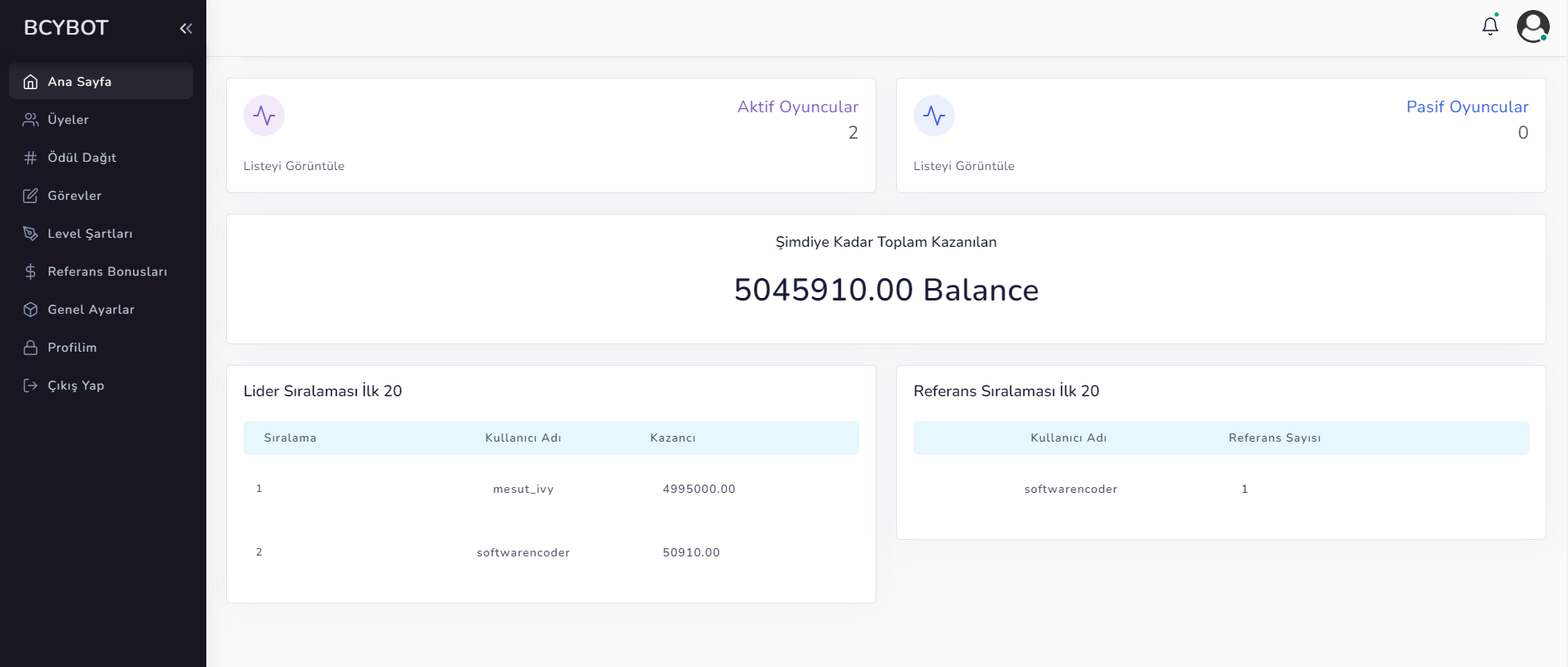Go to the Profilim page
Viewport: 1568px width, 667px height.
[x=72, y=348]
